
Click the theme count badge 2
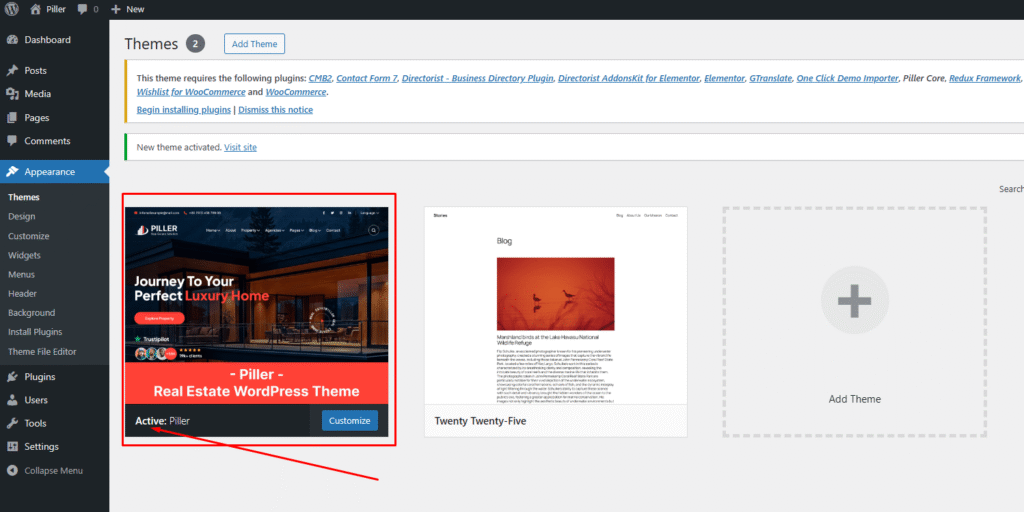195,44
